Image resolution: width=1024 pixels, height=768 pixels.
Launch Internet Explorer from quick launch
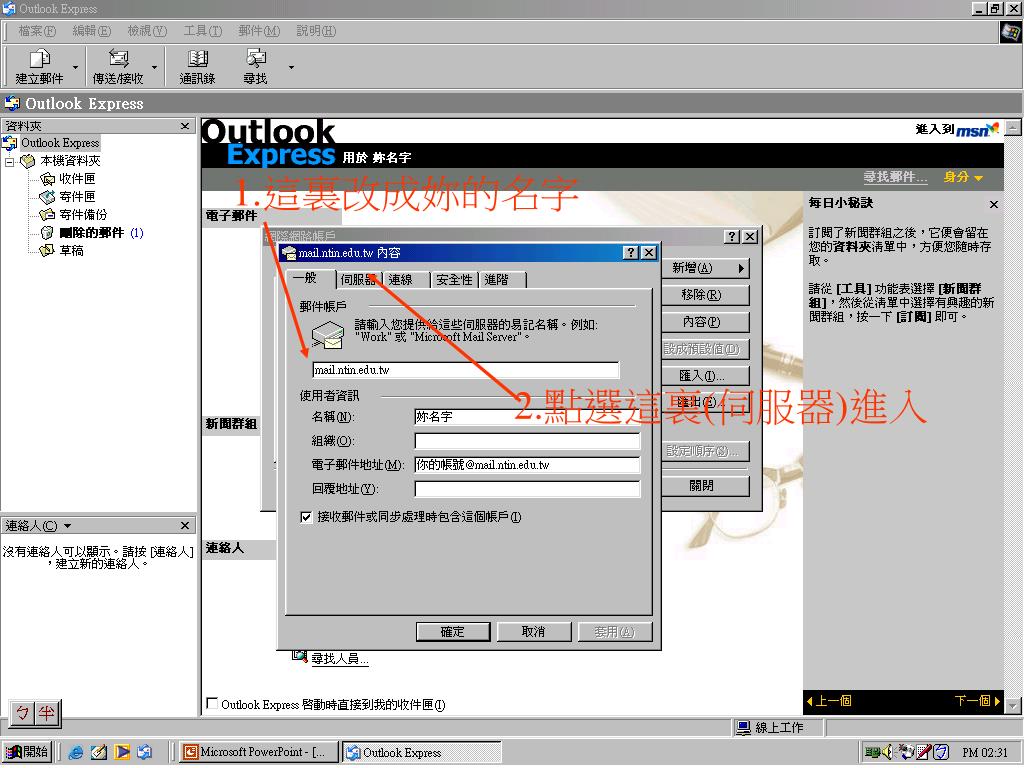click(x=76, y=752)
